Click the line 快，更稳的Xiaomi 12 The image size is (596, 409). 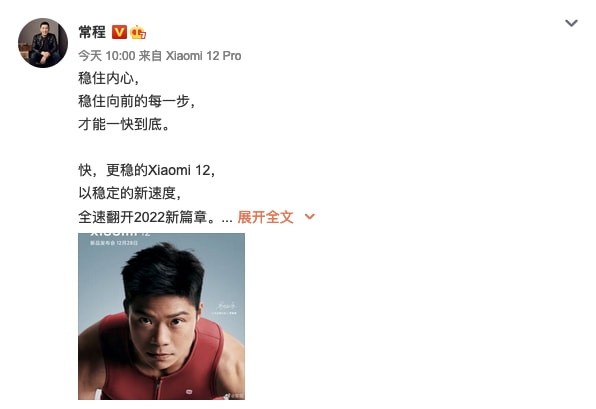click(x=147, y=170)
